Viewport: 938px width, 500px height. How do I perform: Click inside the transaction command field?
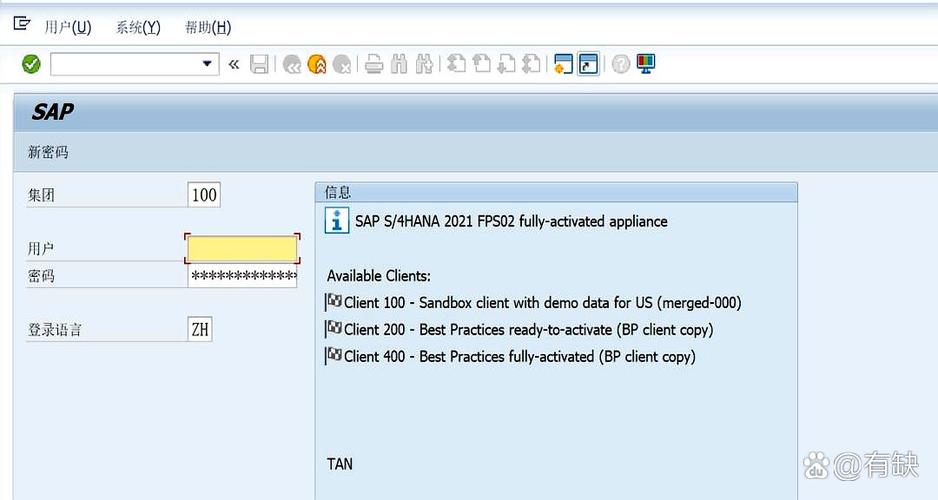click(x=126, y=63)
